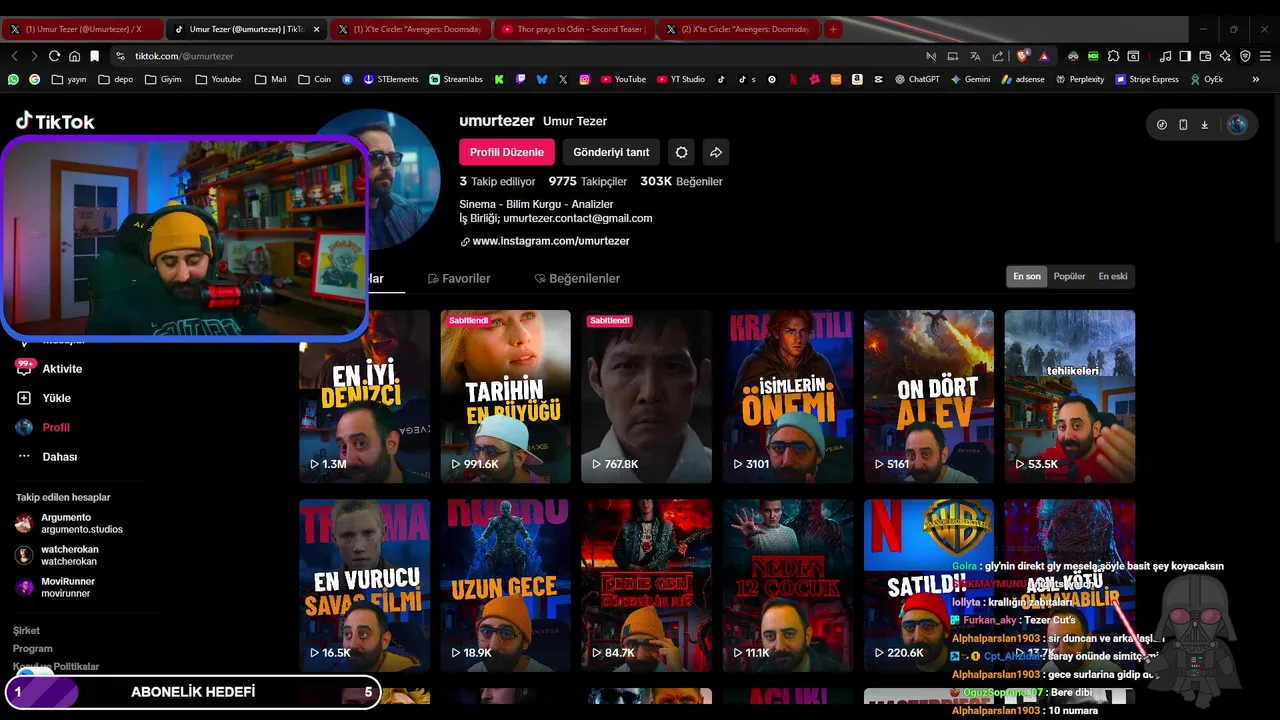Open the Amazon bookmark icon
Screen dimensions: 1280x720
[857, 79]
